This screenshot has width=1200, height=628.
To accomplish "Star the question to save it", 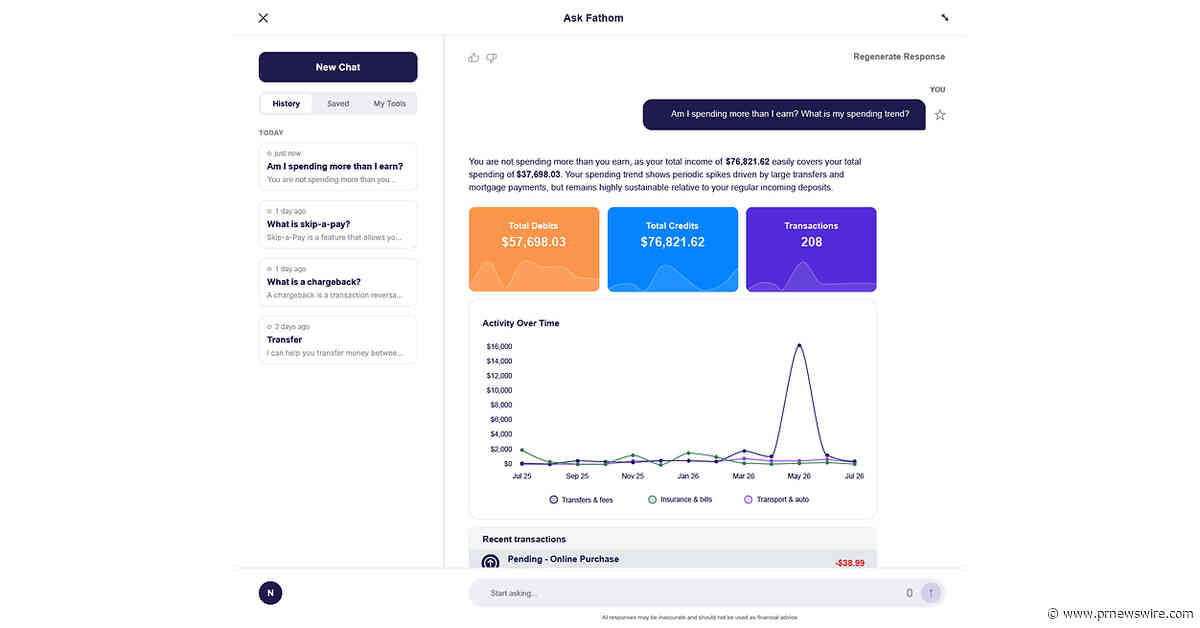I will point(940,115).
